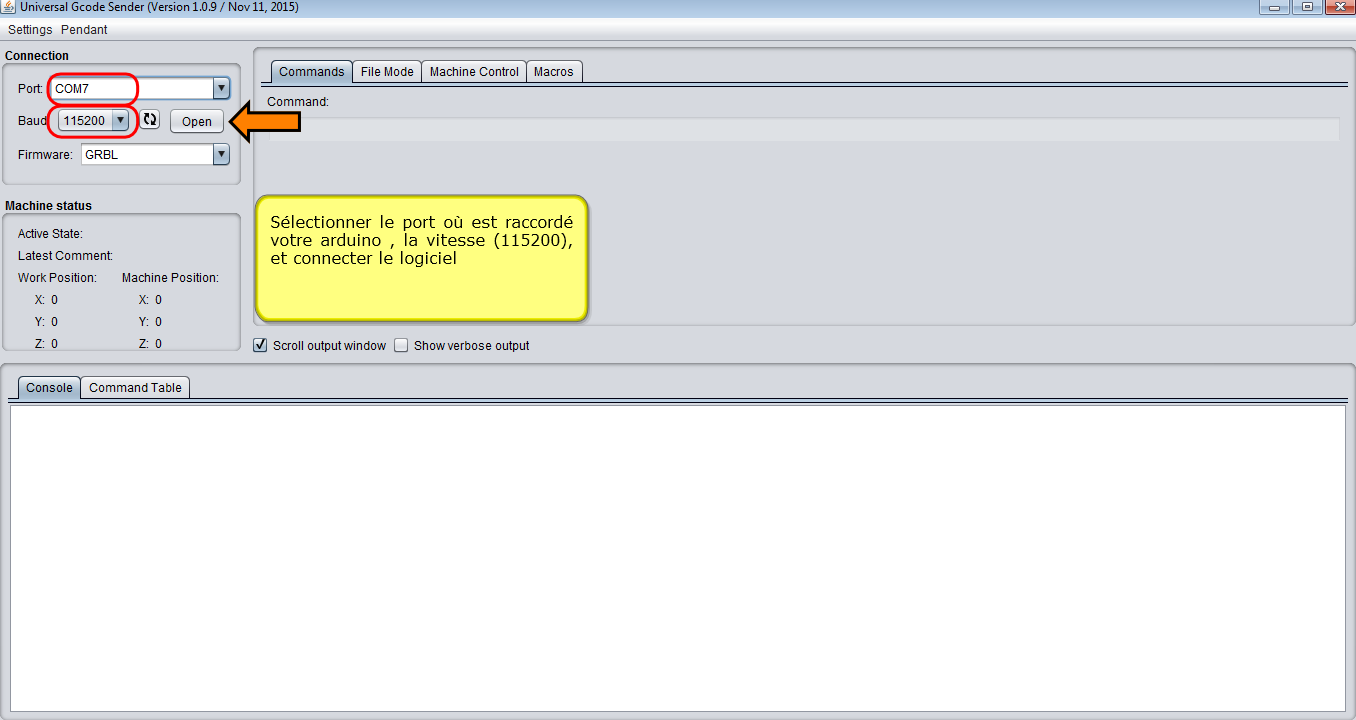The width and height of the screenshot is (1356, 720).
Task: Open the Settings menu
Action: click(30, 30)
